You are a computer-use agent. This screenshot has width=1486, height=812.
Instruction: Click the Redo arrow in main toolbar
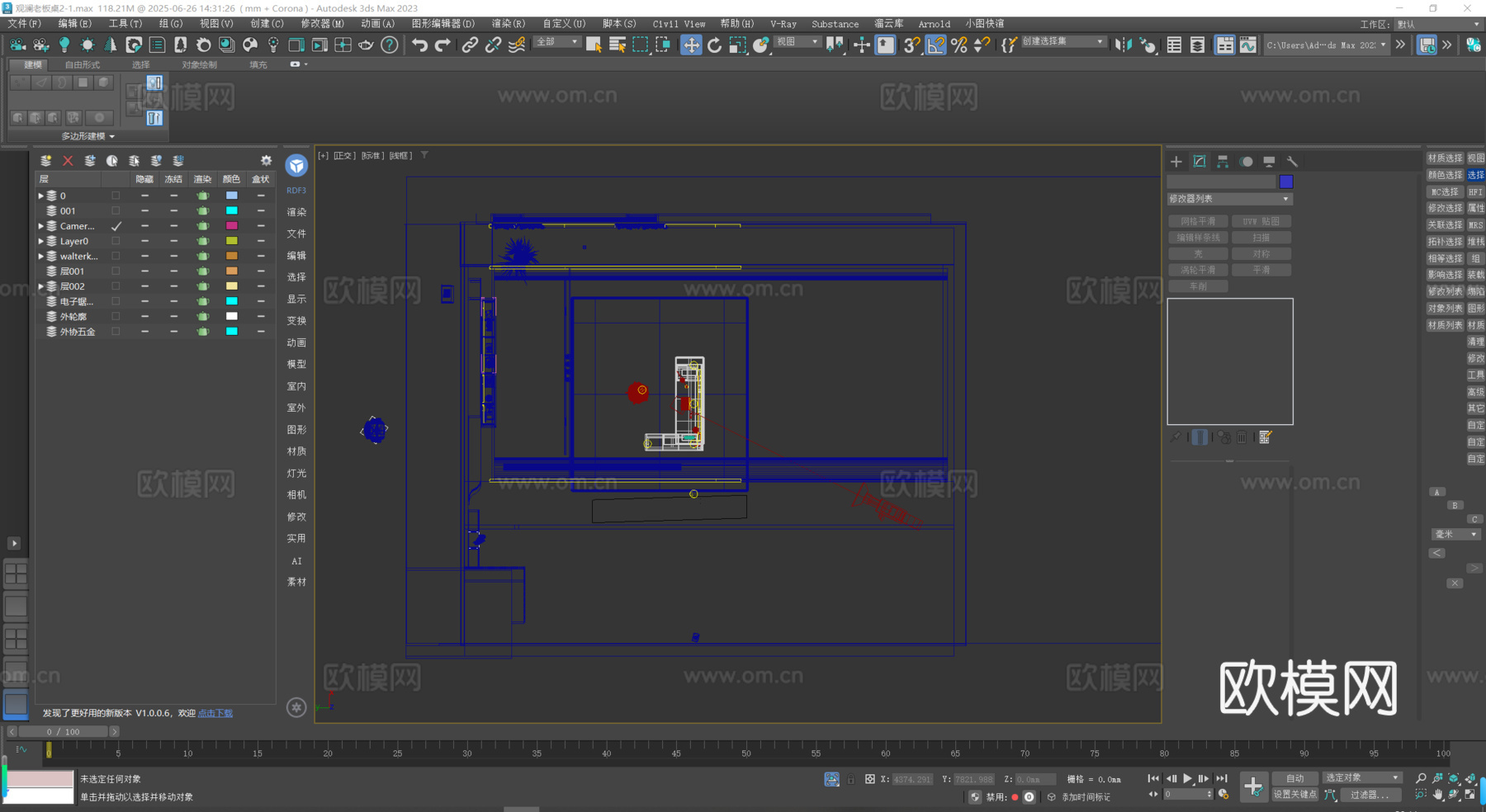pos(442,45)
